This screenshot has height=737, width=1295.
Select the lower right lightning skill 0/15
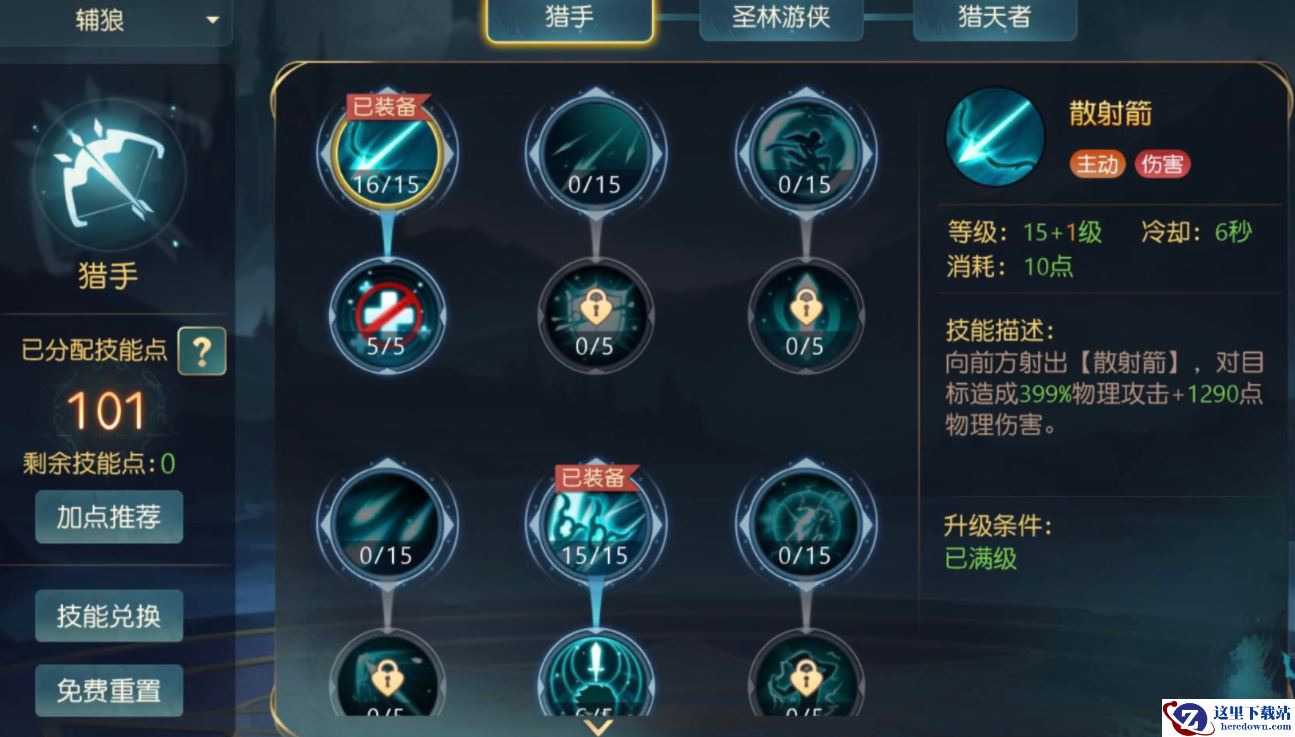805,527
